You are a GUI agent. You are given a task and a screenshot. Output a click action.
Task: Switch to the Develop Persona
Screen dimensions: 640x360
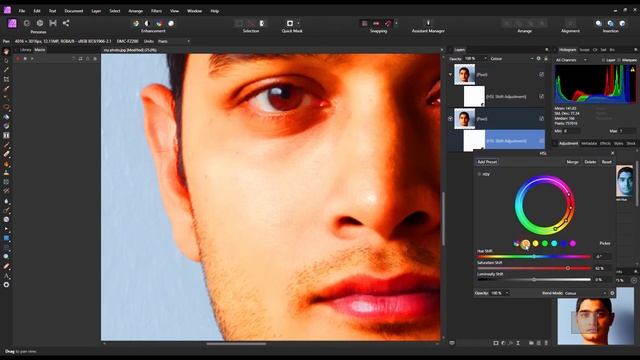pyautogui.click(x=40, y=23)
